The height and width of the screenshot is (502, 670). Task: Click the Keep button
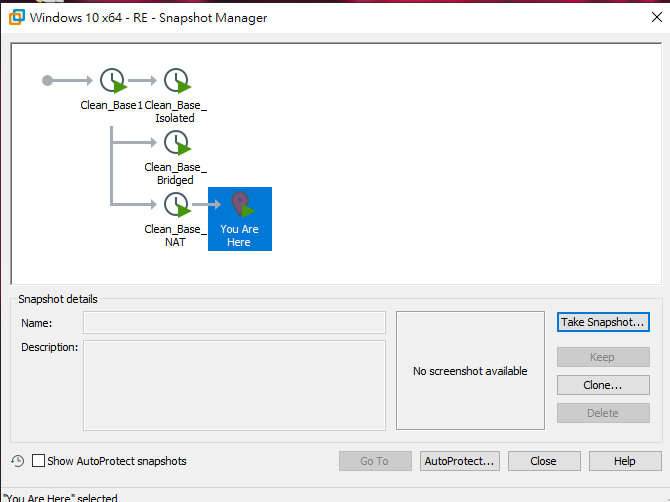pos(603,357)
